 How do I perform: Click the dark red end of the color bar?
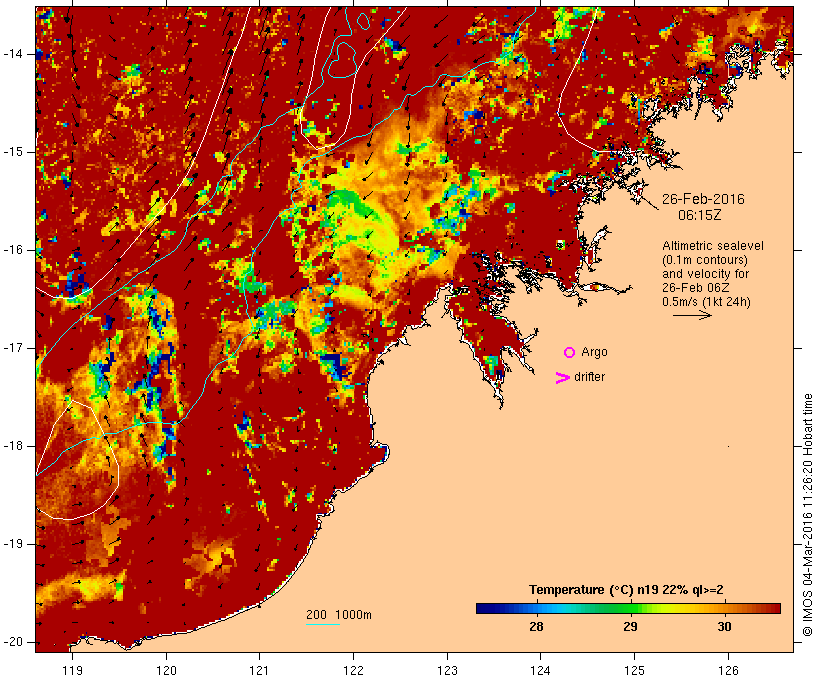(x=775, y=608)
